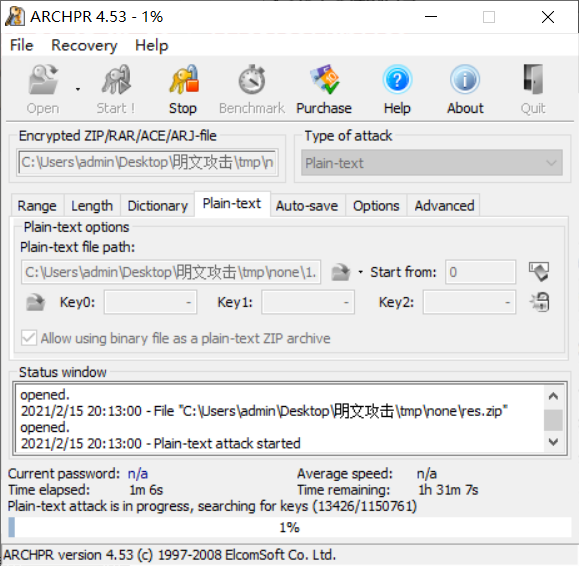The width and height of the screenshot is (579, 566).
Task: Switch to the Options tab
Action: click(376, 206)
